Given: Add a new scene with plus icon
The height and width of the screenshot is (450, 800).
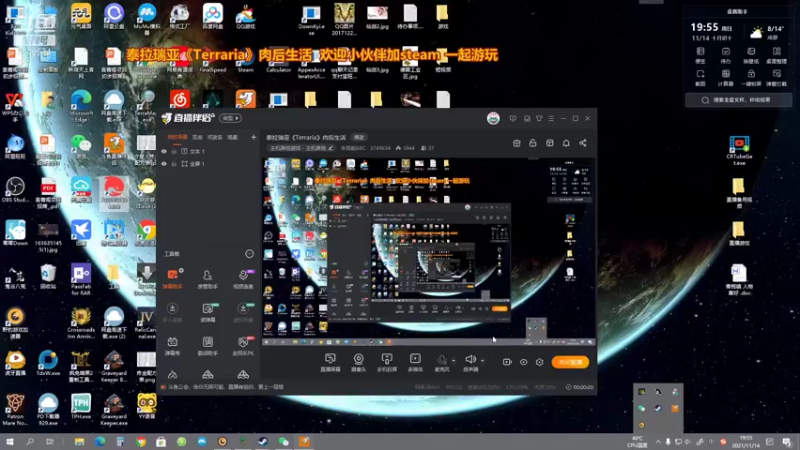Looking at the screenshot, I should [253, 137].
